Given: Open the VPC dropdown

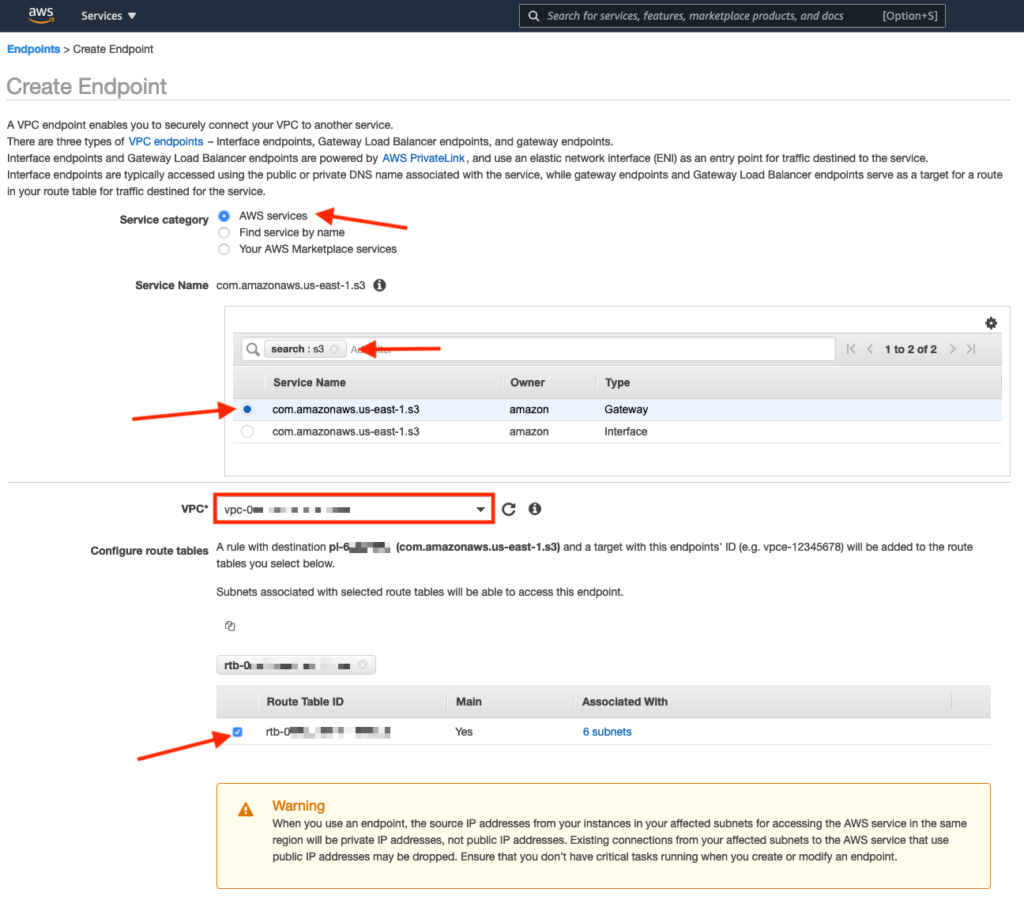Looking at the screenshot, I should 354,509.
